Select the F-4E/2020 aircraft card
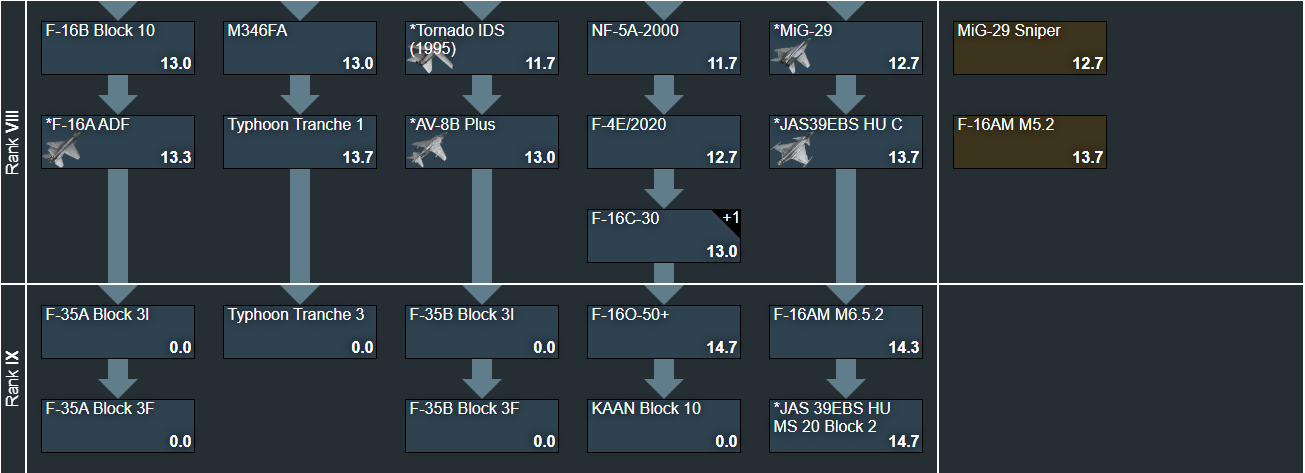This screenshot has height=473, width=1305. [x=664, y=142]
